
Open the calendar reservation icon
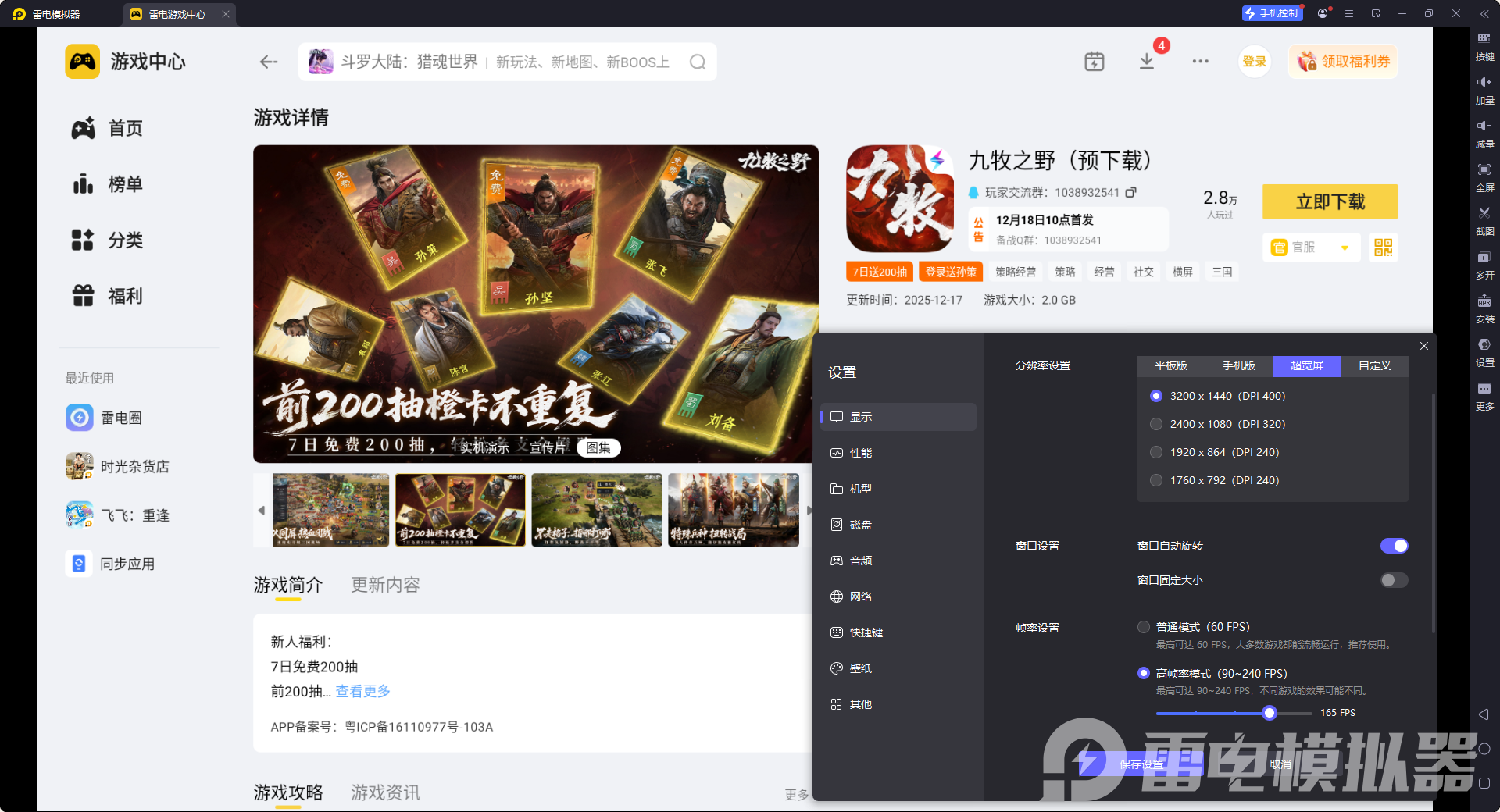click(1095, 61)
